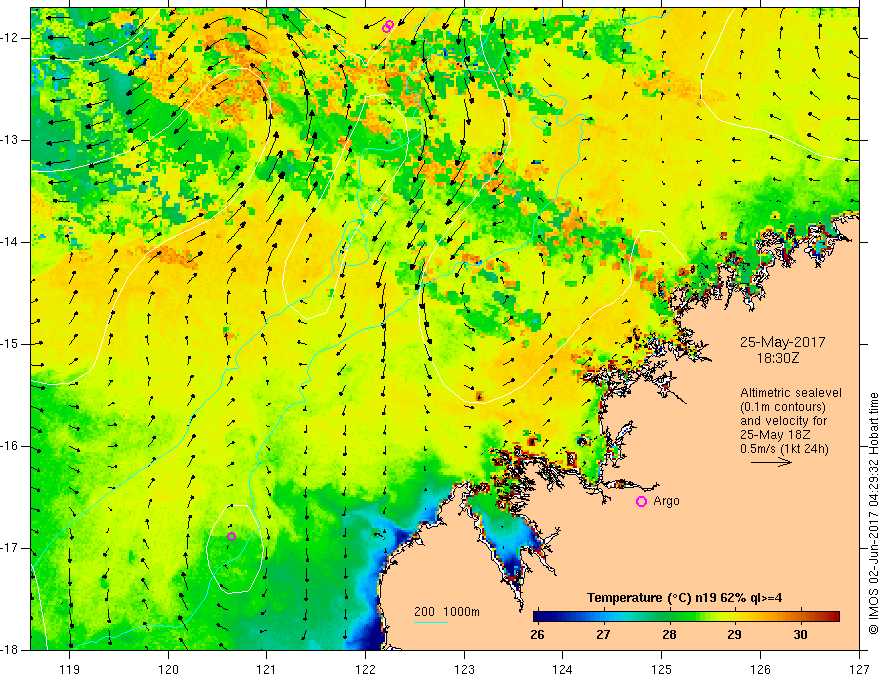The width and height of the screenshot is (880, 680).
Task: Click the colorbar tick label 30
Action: [800, 635]
